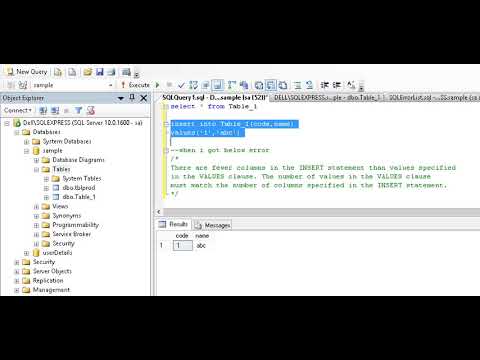Switch to the SQLErrorList.sql tab
Screen dimensions: 480x360
(433, 98)
